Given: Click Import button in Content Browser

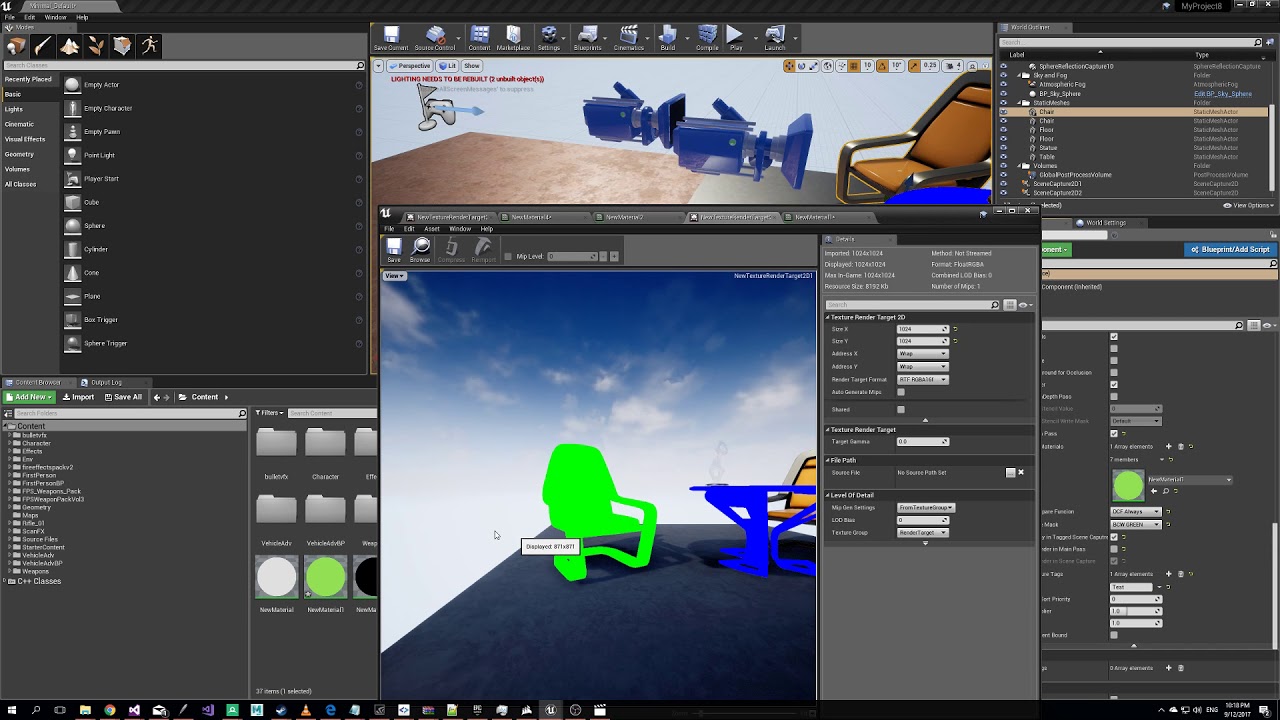Looking at the screenshot, I should 78,397.
